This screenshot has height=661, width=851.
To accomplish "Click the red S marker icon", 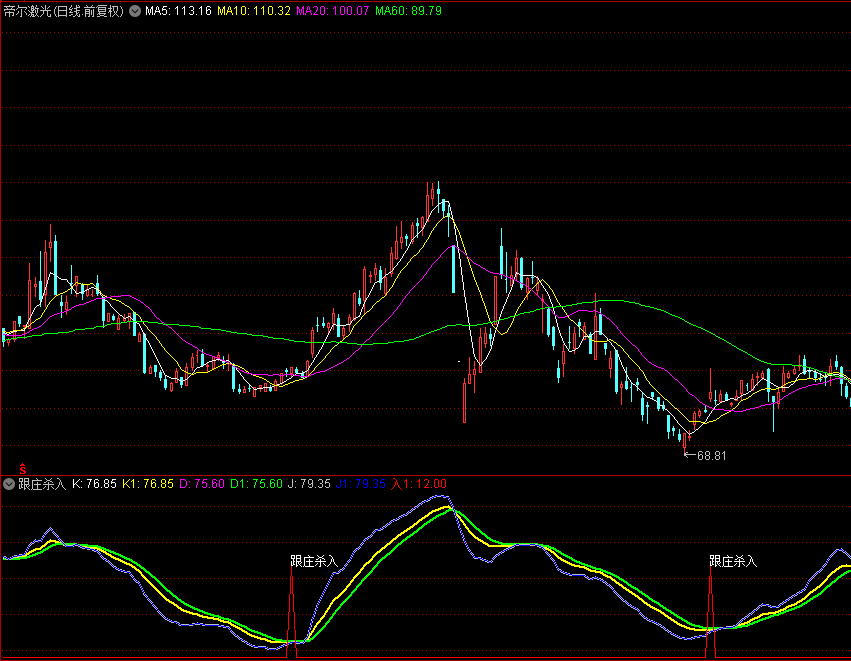I will (22, 468).
